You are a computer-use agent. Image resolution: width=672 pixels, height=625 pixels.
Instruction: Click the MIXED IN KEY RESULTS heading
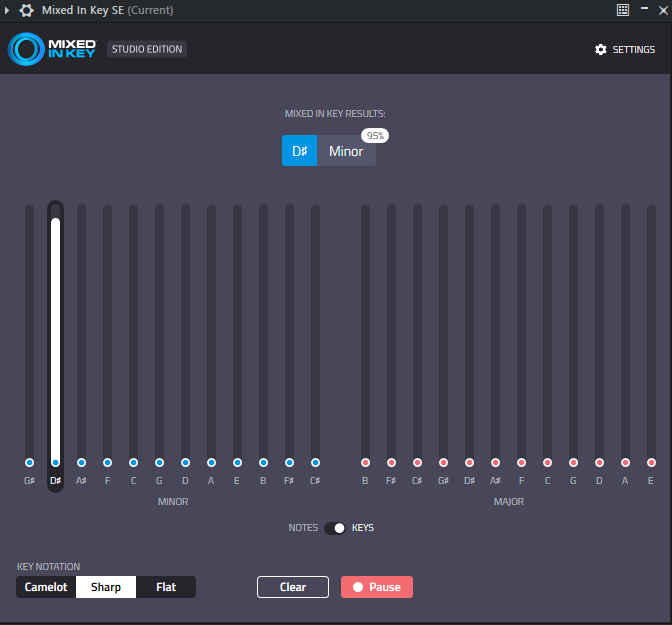(335, 114)
